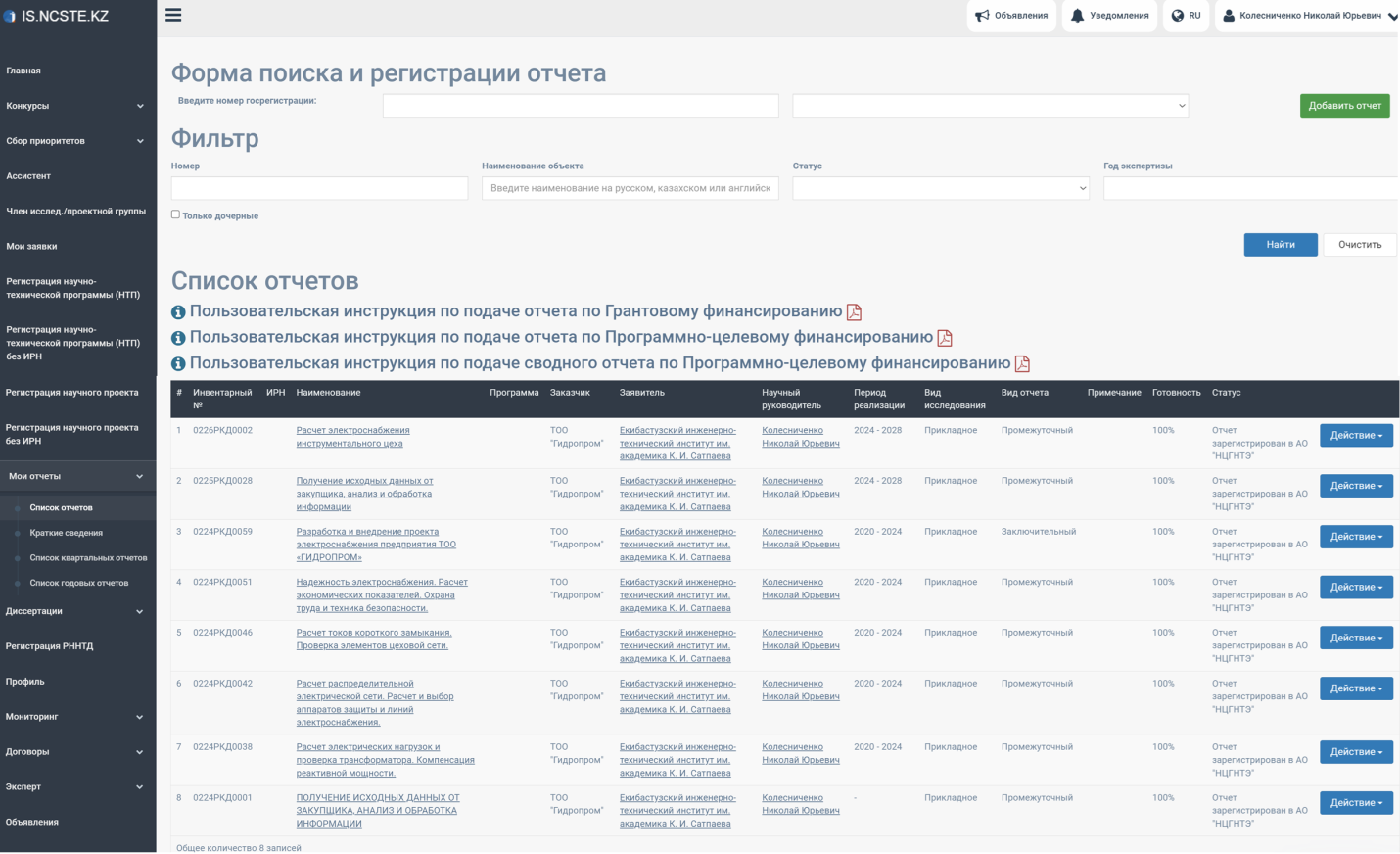
Task: Open Краткие сведения in sidebar
Action: coord(66,533)
